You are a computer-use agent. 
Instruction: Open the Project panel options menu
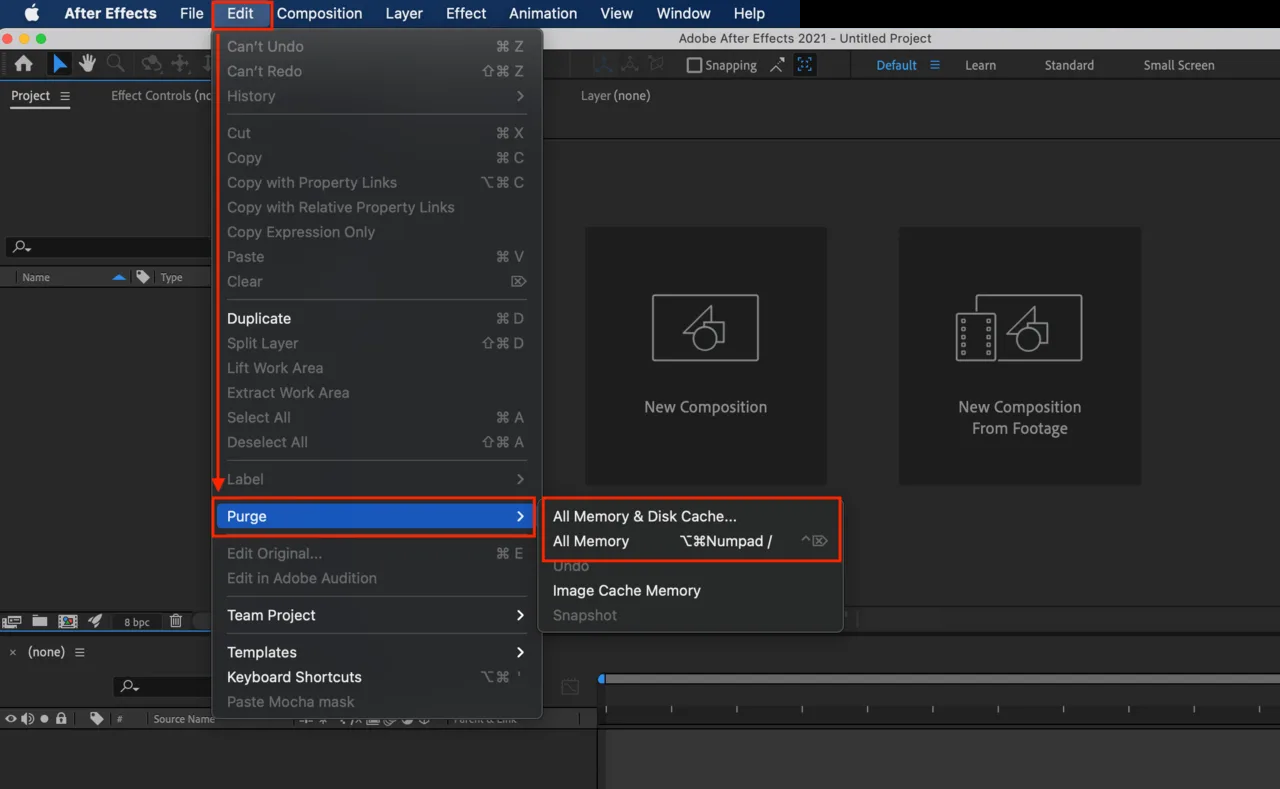65,96
